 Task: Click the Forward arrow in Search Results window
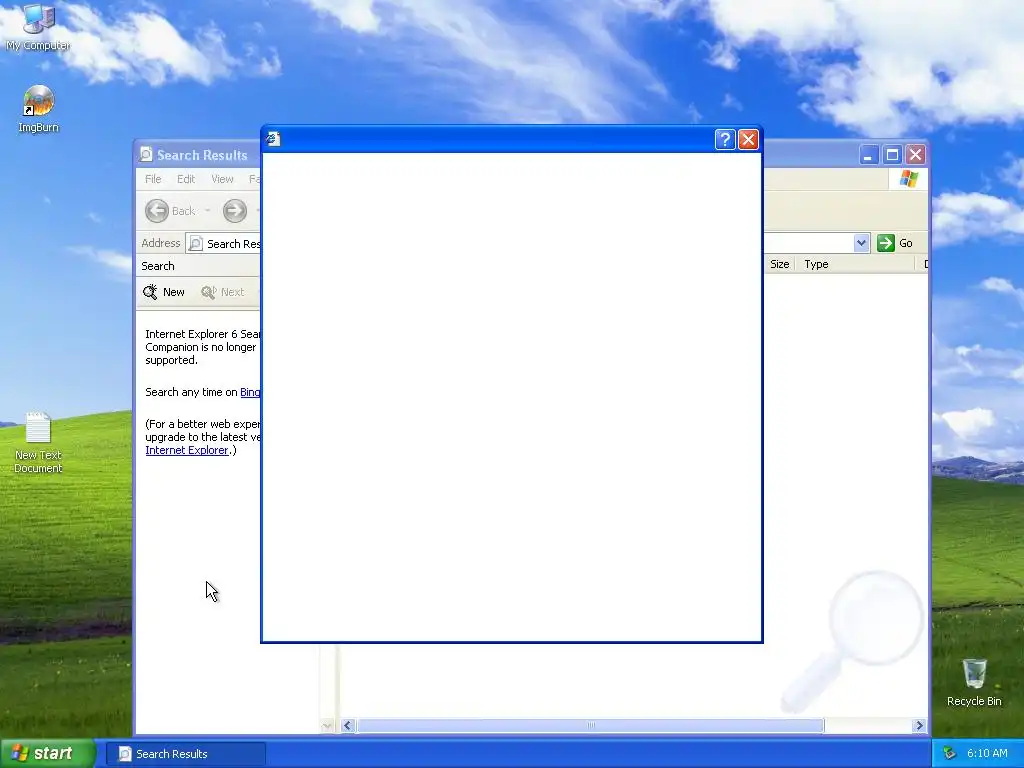point(234,210)
